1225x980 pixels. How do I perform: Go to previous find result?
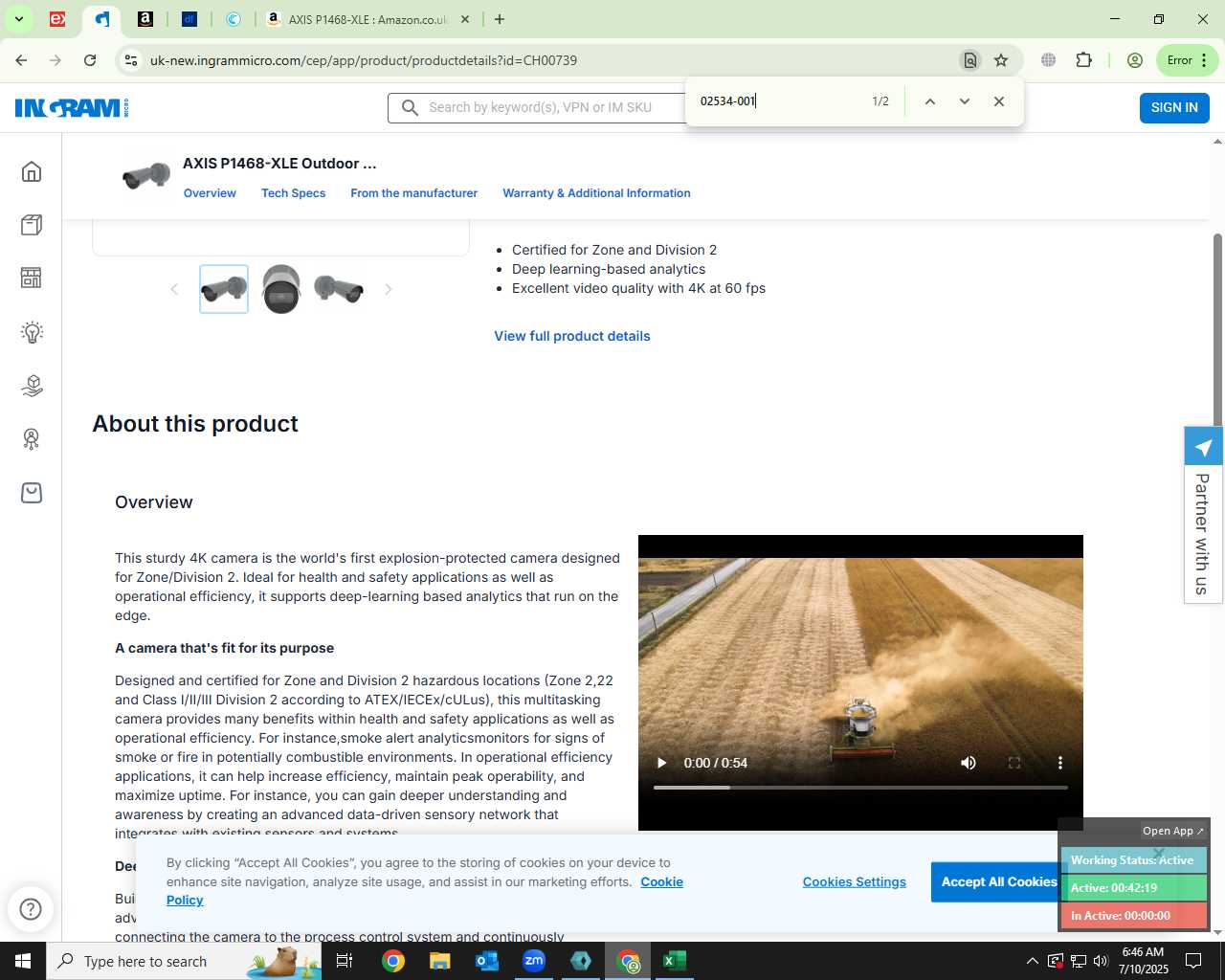click(929, 101)
